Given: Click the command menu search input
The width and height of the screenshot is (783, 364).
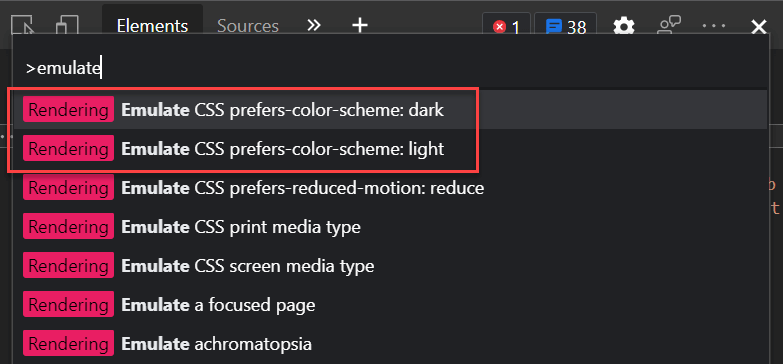Looking at the screenshot, I should point(391,69).
